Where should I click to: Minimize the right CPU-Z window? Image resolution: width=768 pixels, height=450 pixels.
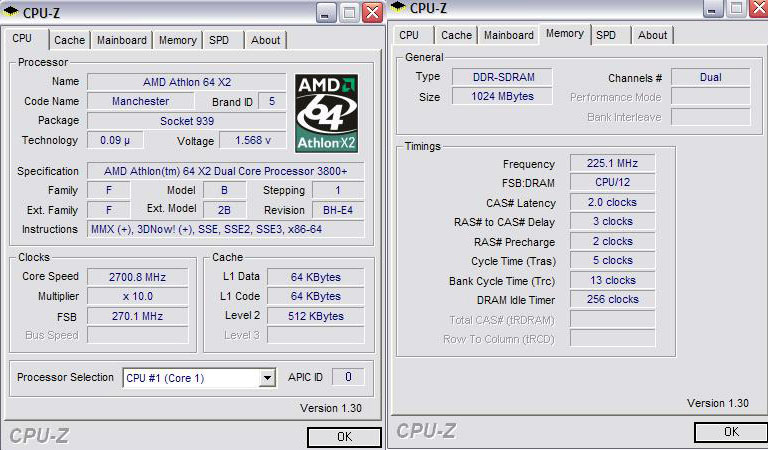click(712, 8)
